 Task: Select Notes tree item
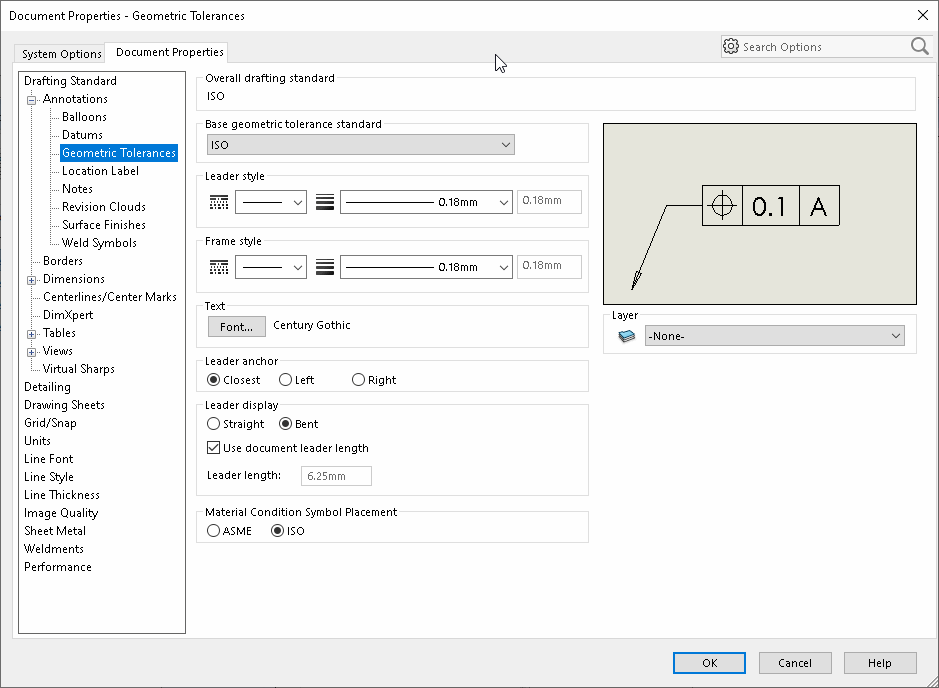coord(77,189)
